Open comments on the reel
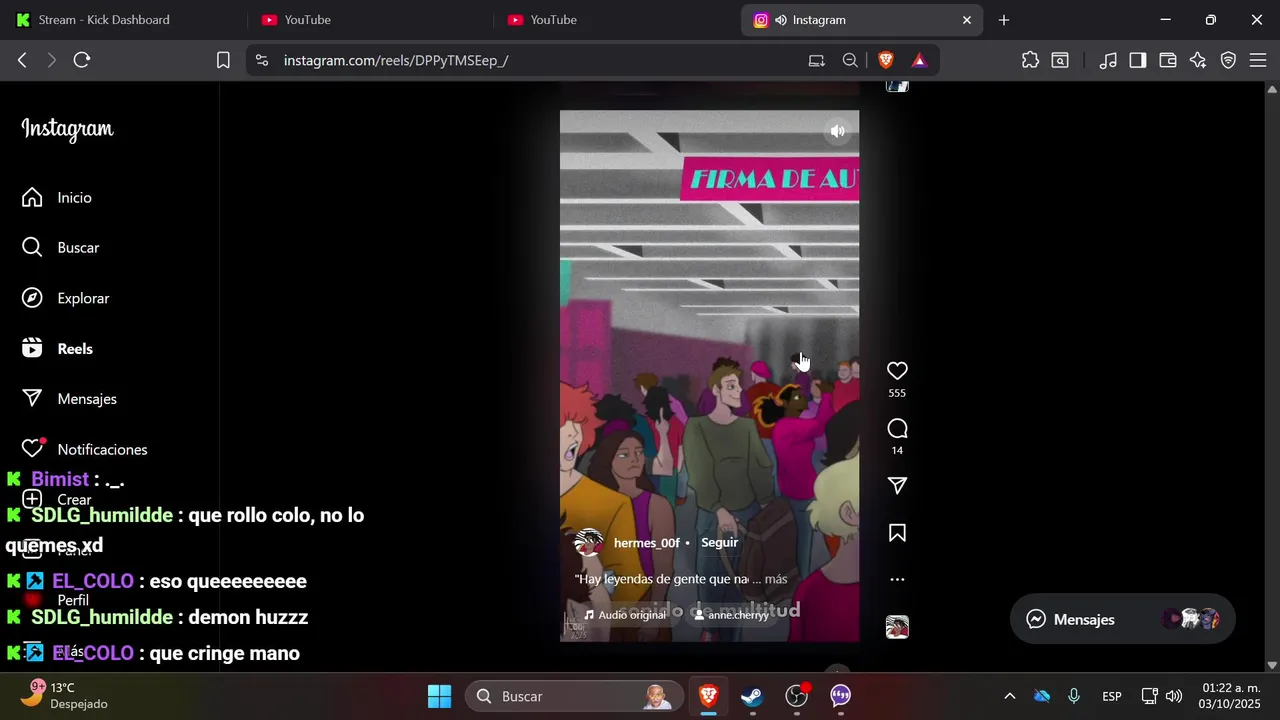Image resolution: width=1280 pixels, height=720 pixels. coord(897,429)
